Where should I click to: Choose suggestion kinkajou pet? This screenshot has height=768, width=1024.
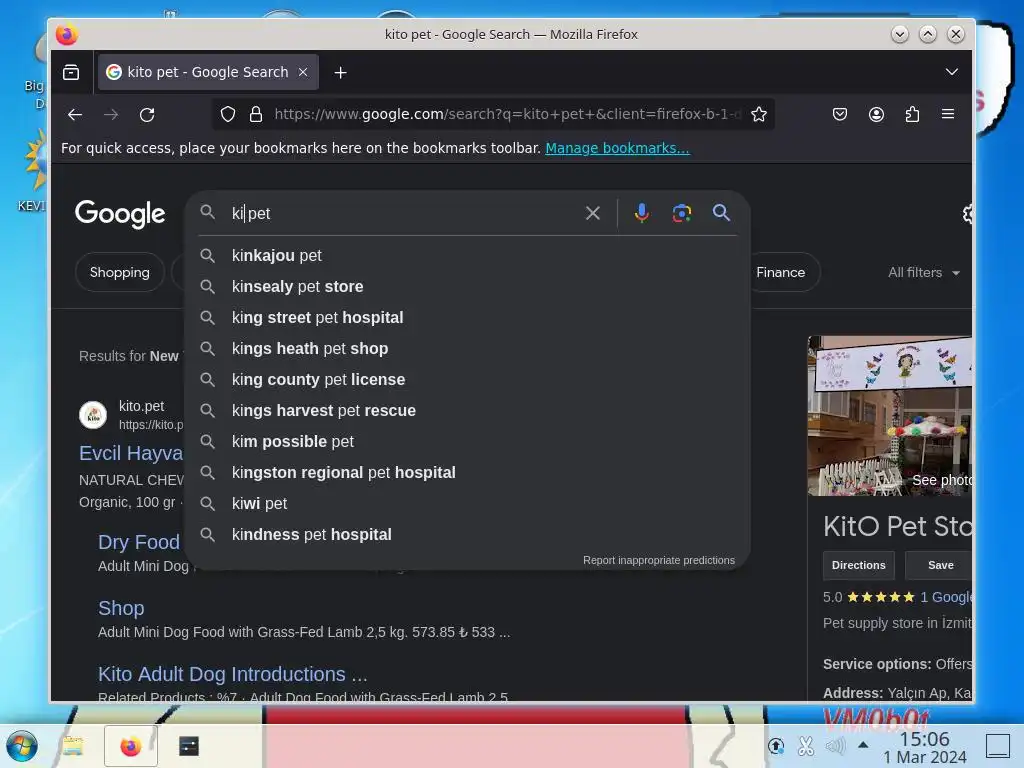(x=467, y=255)
